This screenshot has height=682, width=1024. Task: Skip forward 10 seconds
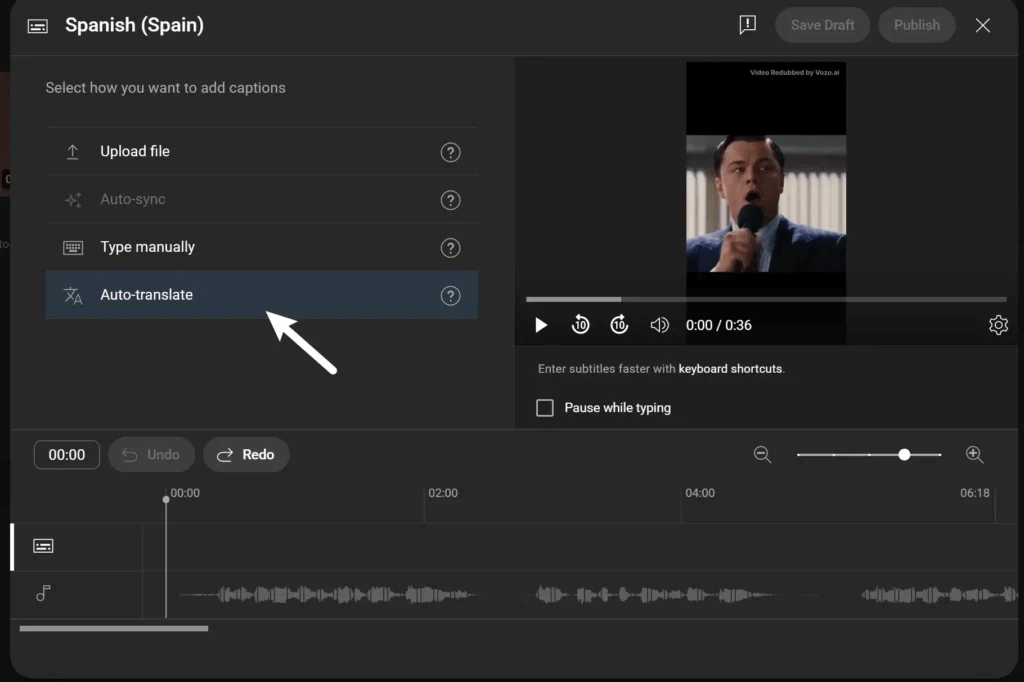click(x=619, y=325)
